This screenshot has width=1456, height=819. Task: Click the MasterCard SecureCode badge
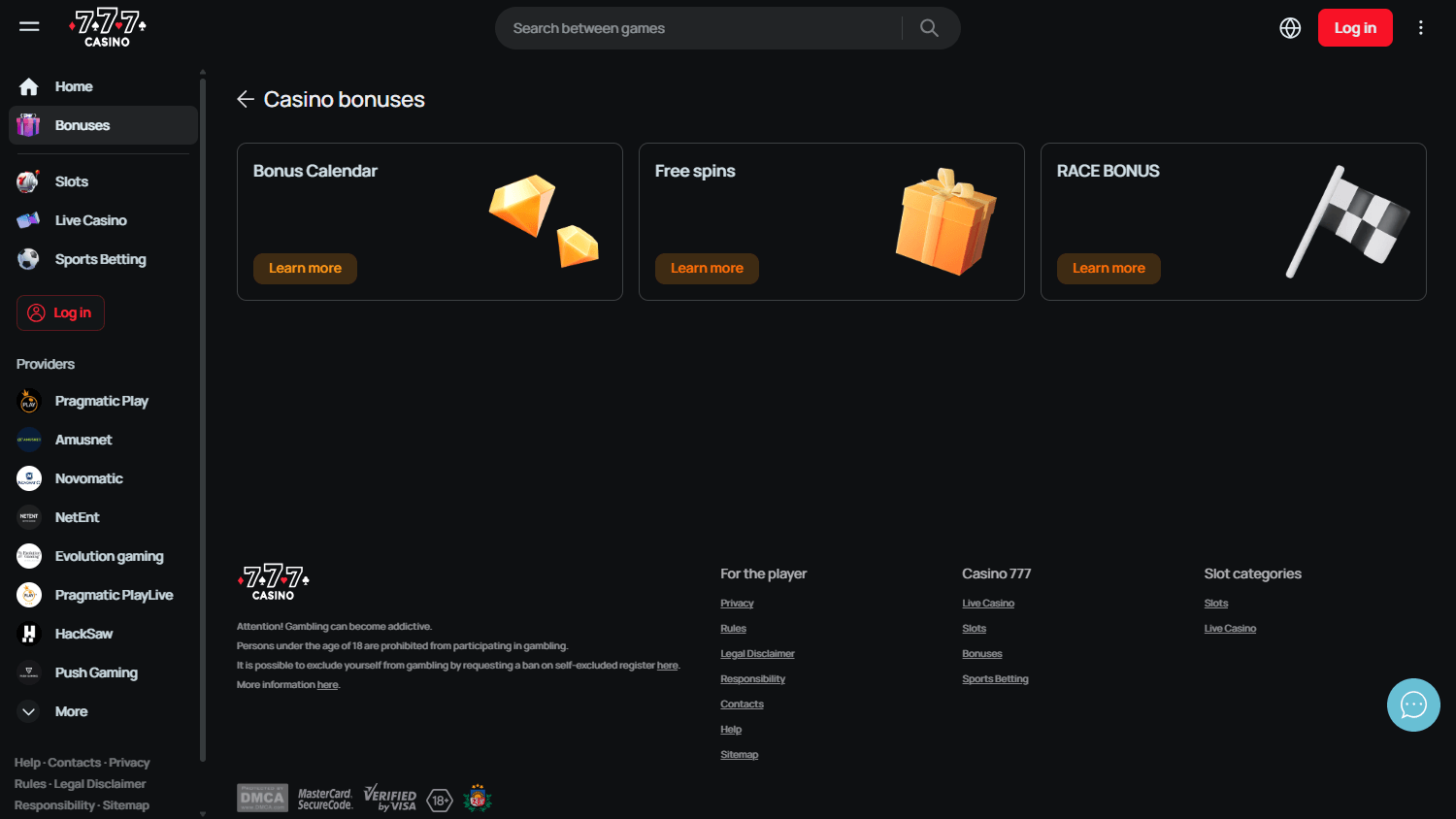[x=325, y=799]
